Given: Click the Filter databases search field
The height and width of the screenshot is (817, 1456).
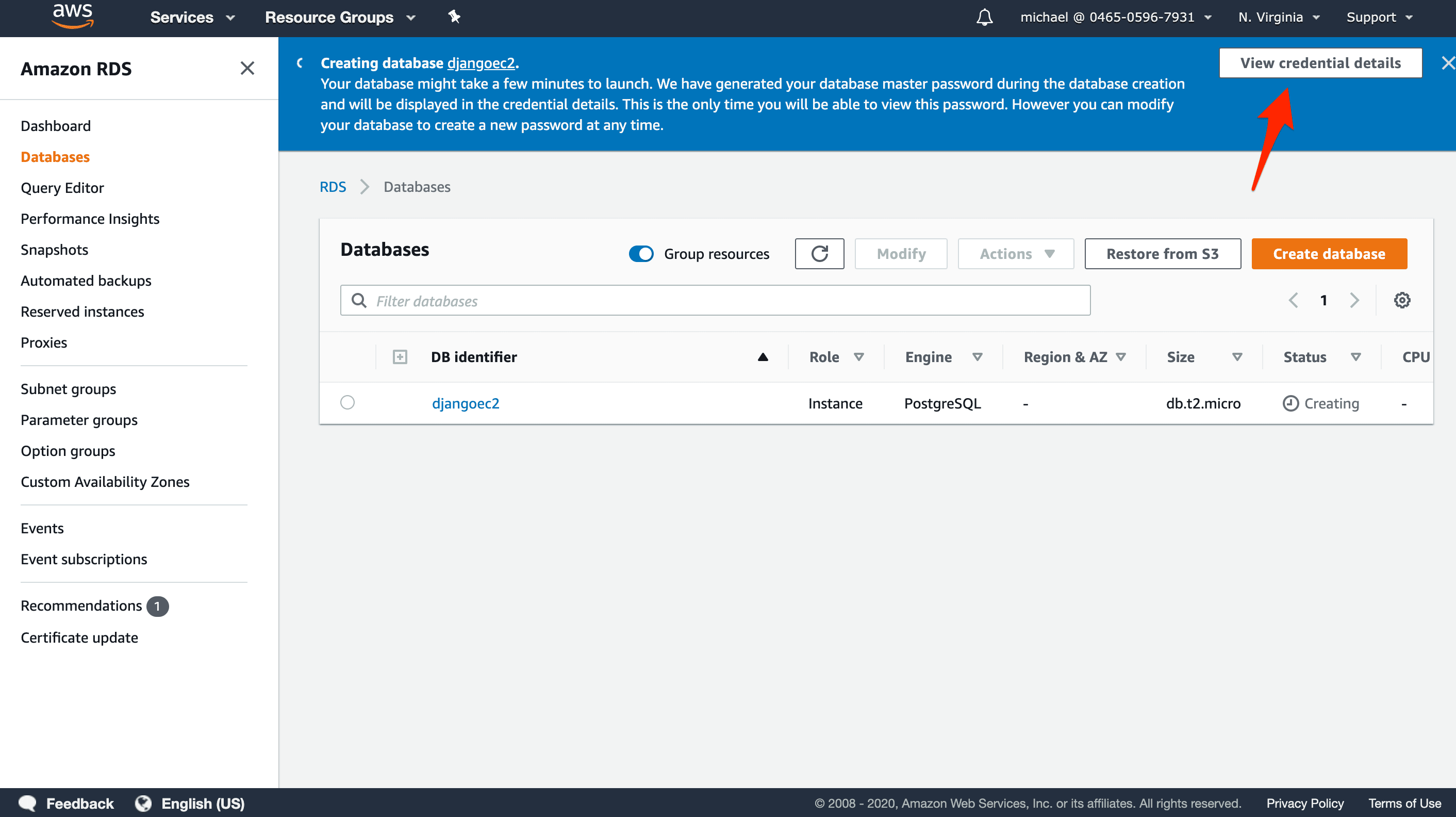Looking at the screenshot, I should pos(715,300).
